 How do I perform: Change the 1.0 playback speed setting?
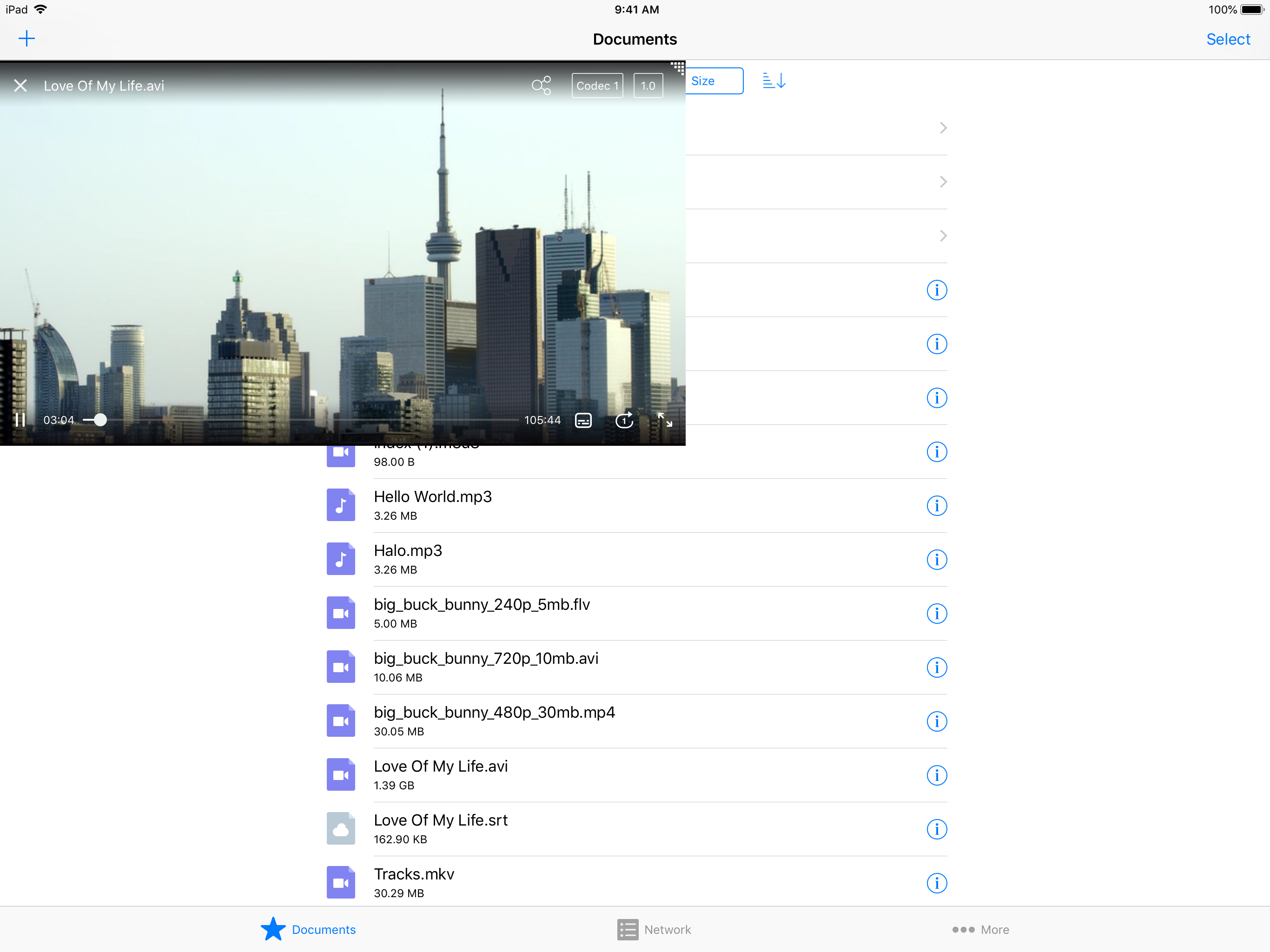point(648,86)
